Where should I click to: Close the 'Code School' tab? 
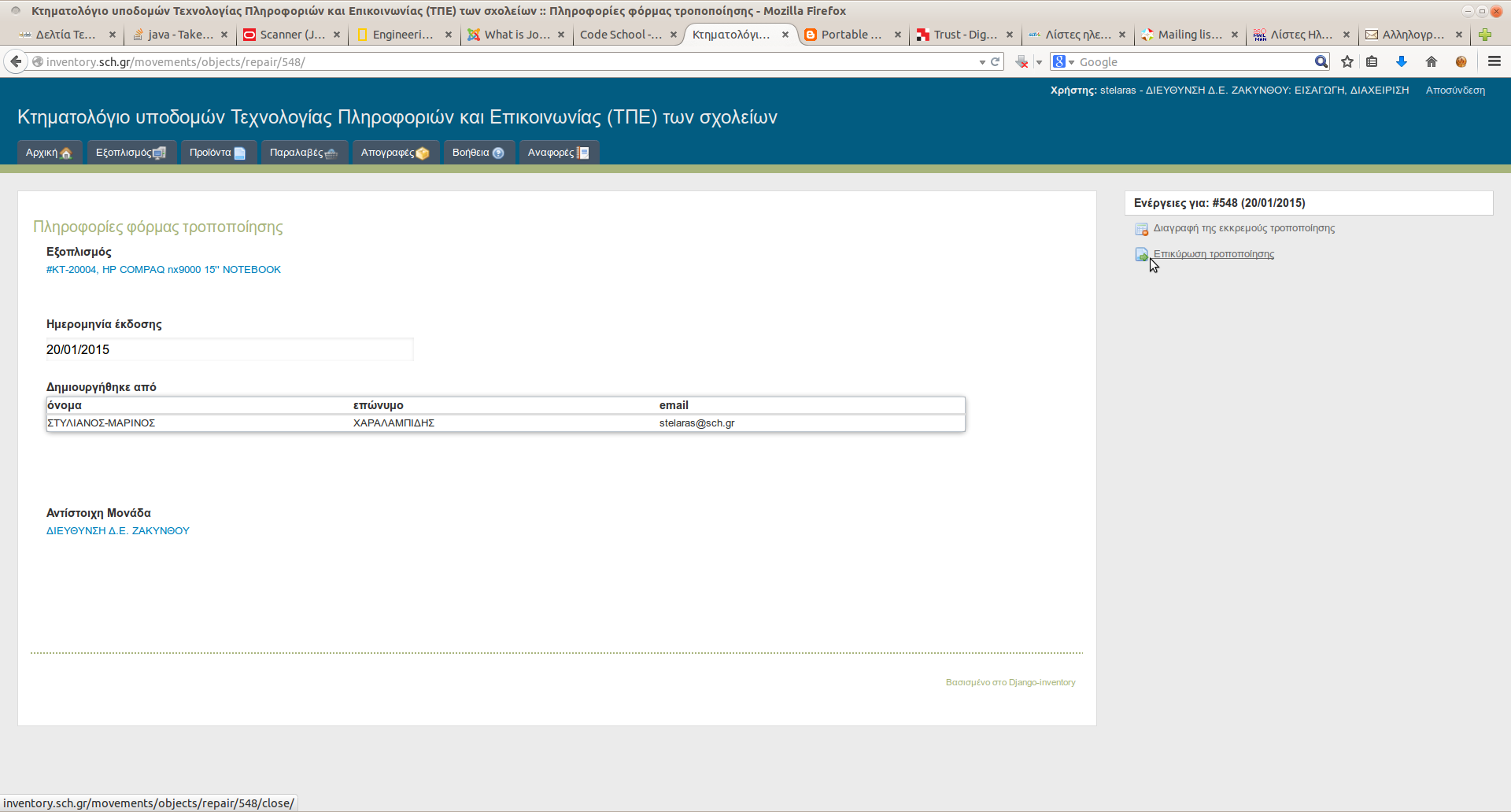(x=674, y=35)
